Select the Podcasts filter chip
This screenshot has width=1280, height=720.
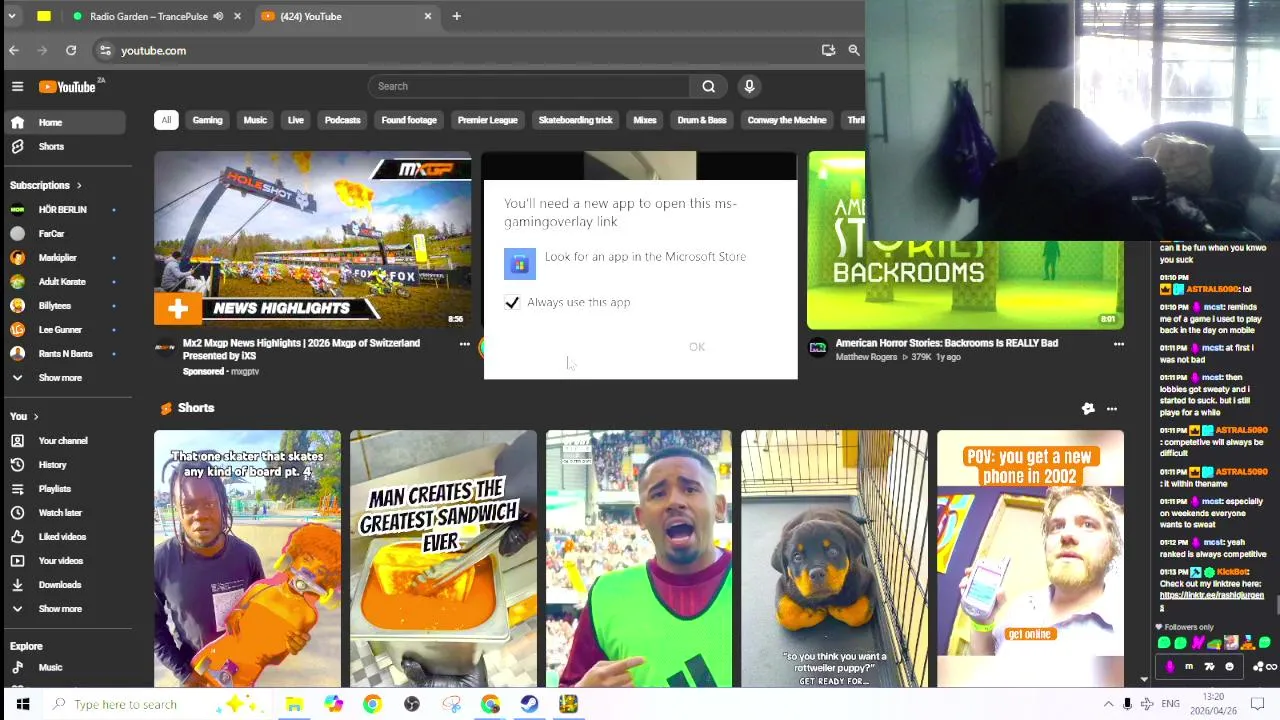tap(342, 120)
